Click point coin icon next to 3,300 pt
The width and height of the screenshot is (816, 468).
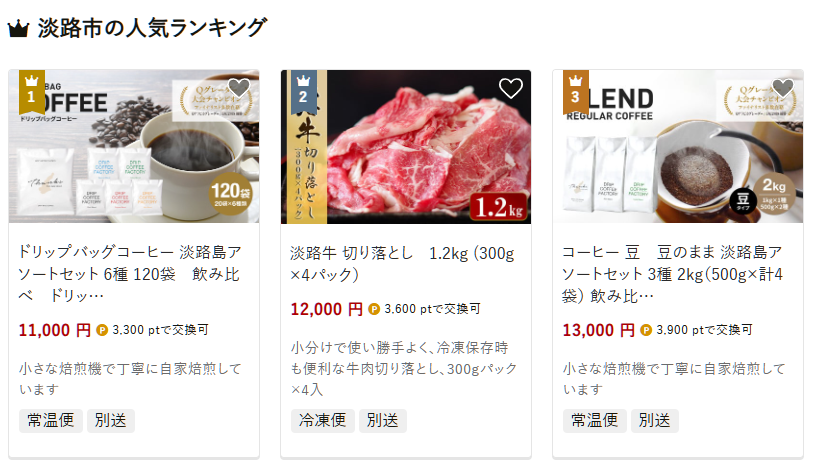[x=102, y=330]
